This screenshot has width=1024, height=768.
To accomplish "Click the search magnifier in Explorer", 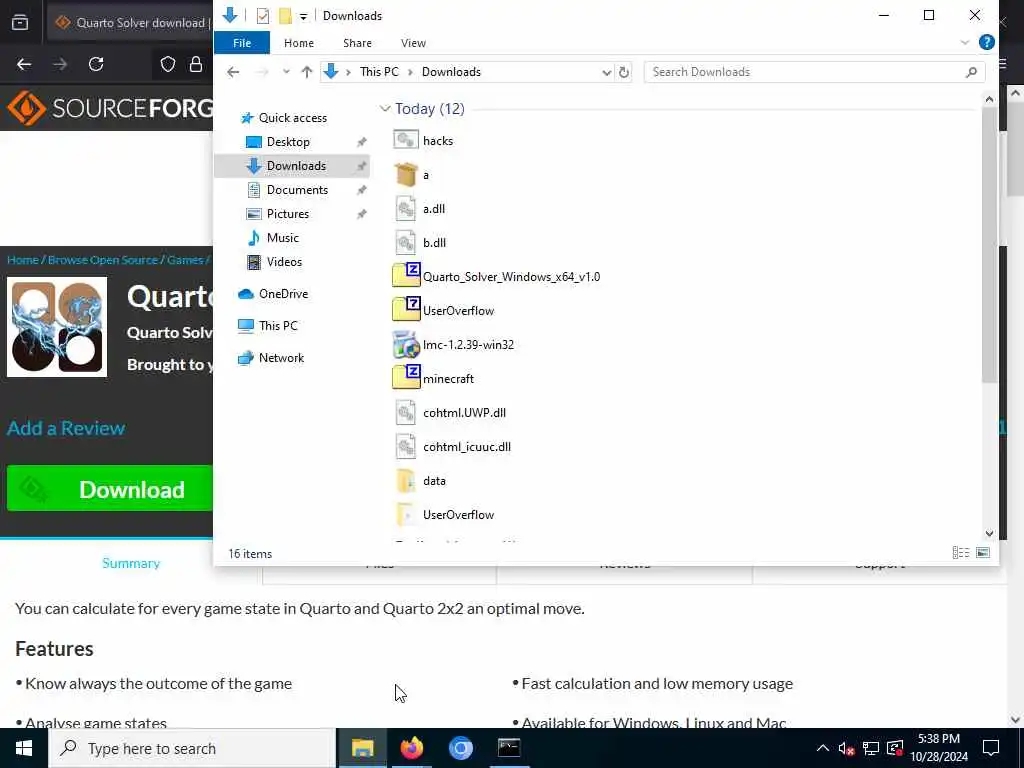I will 971,72.
